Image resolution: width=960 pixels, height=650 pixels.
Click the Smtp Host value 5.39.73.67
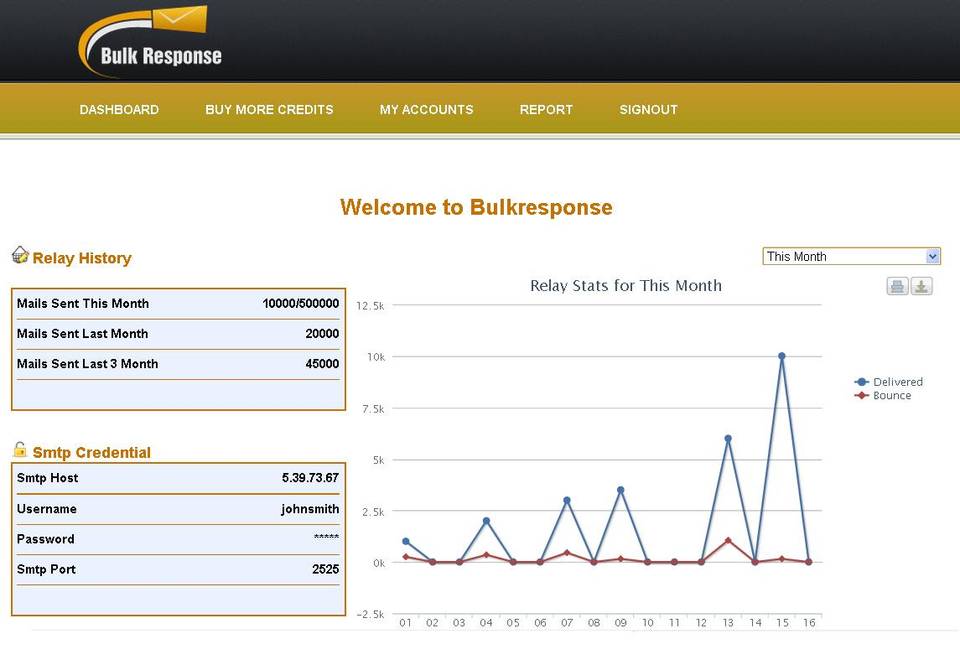click(310, 478)
